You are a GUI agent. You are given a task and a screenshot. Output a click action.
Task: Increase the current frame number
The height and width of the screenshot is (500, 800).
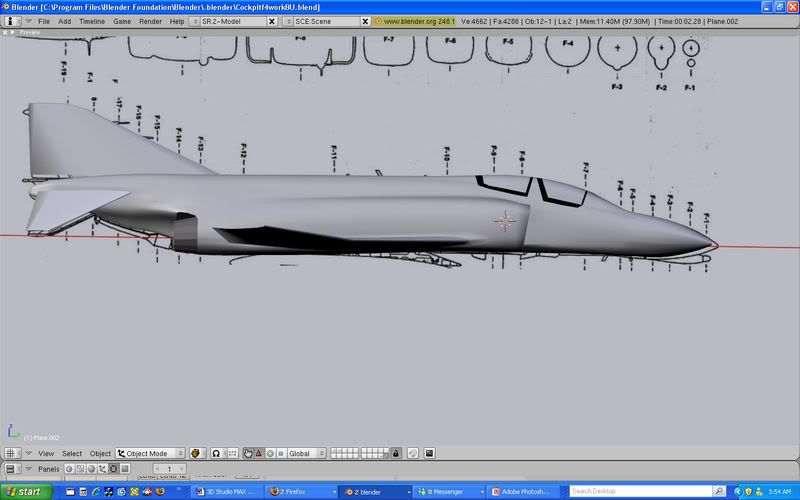pyautogui.click(x=182, y=469)
